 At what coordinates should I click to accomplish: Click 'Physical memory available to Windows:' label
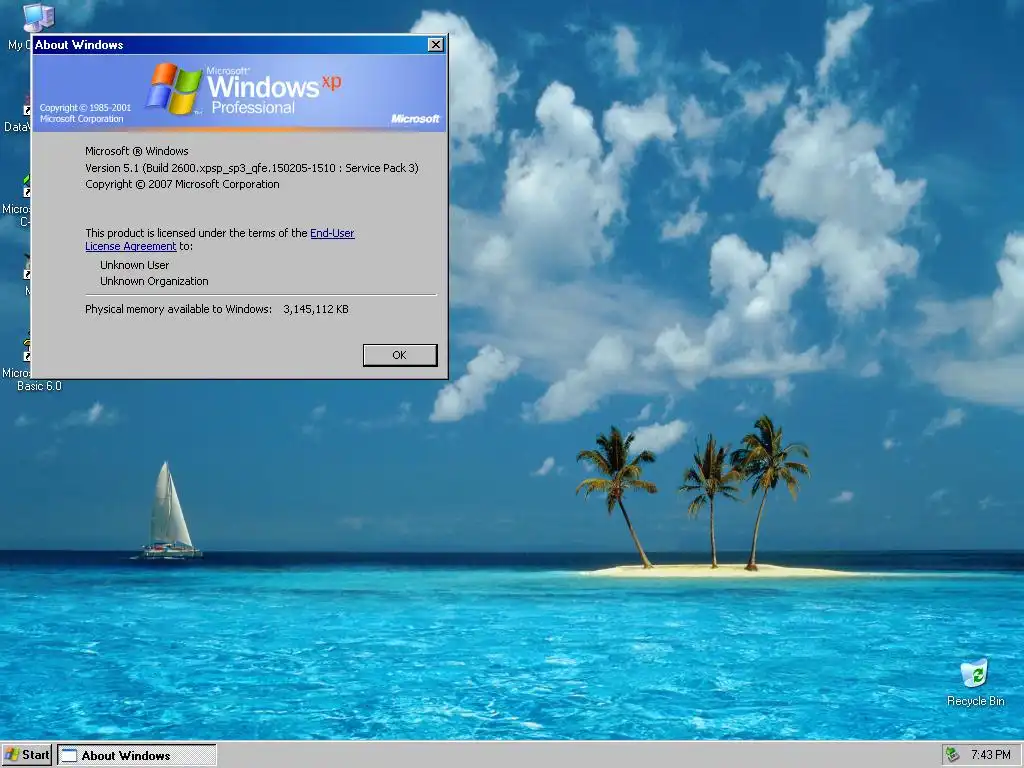178,310
